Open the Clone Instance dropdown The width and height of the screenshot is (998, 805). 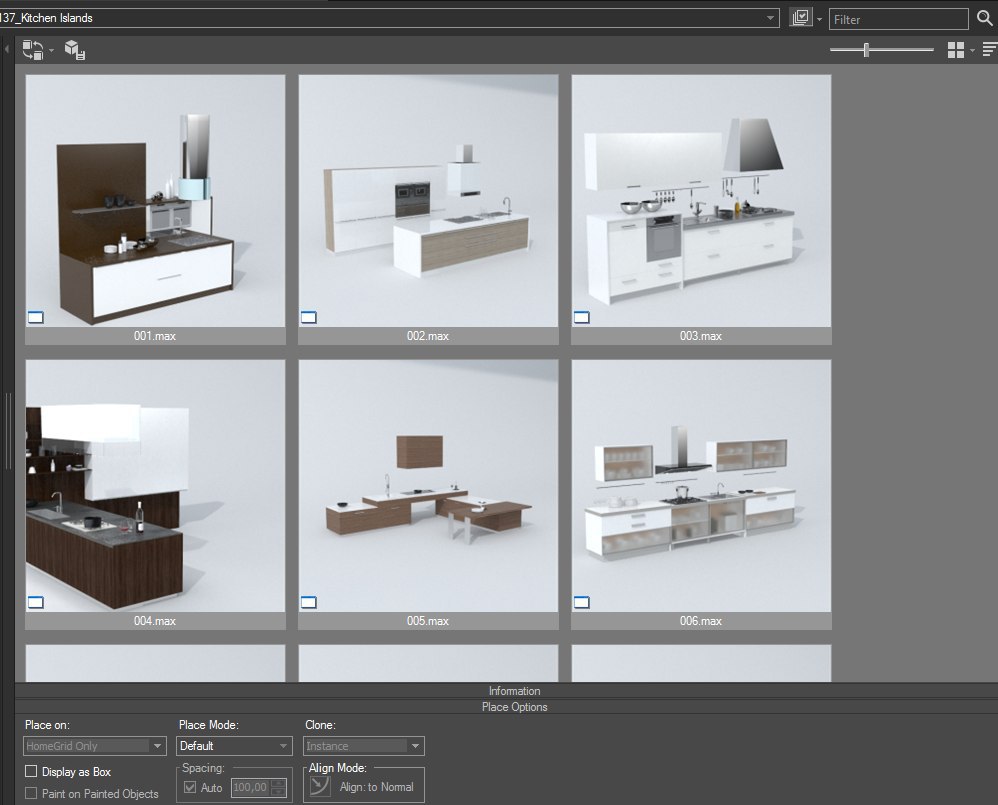(363, 746)
